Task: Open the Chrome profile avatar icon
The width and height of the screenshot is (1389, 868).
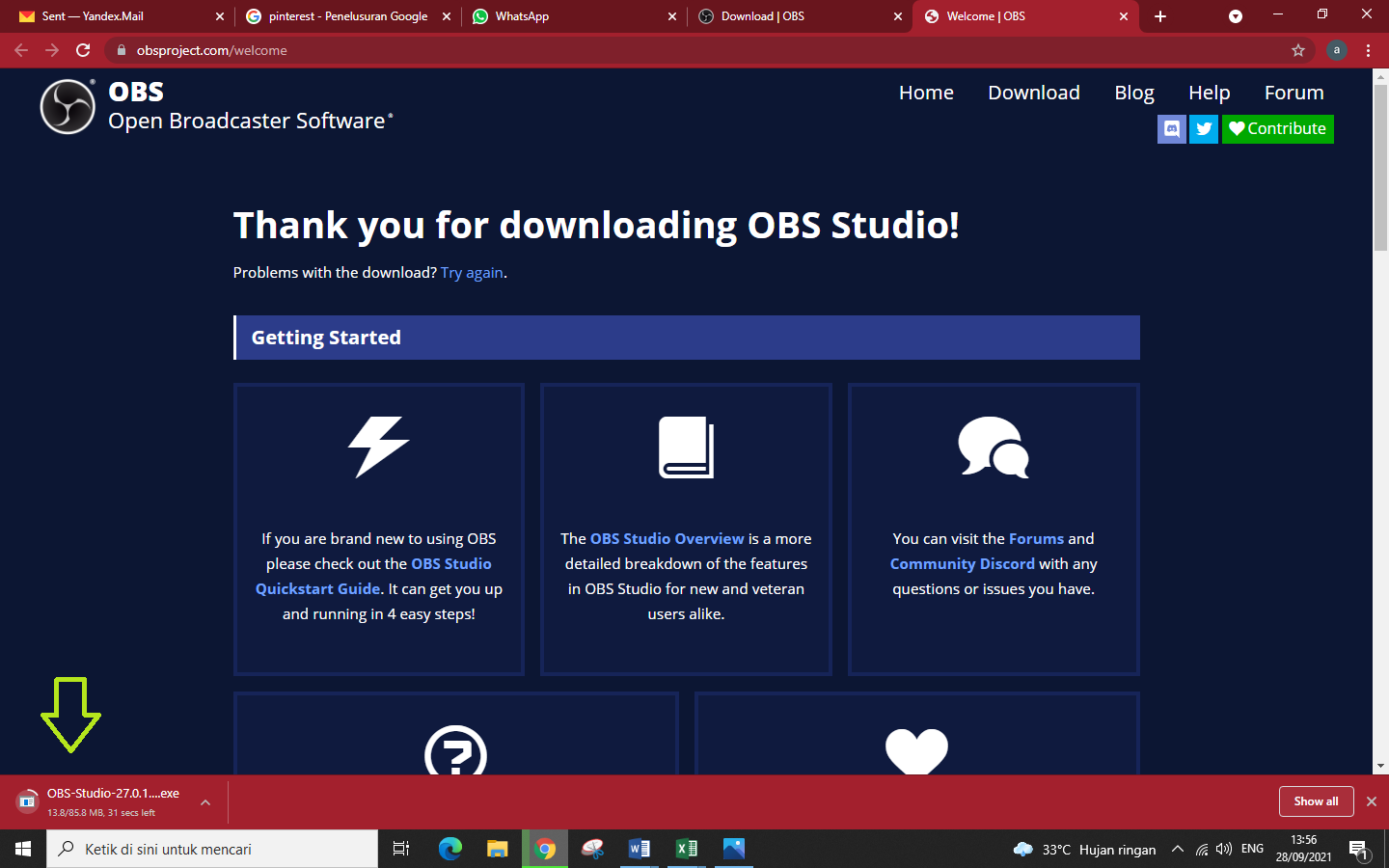Action: 1336,50
